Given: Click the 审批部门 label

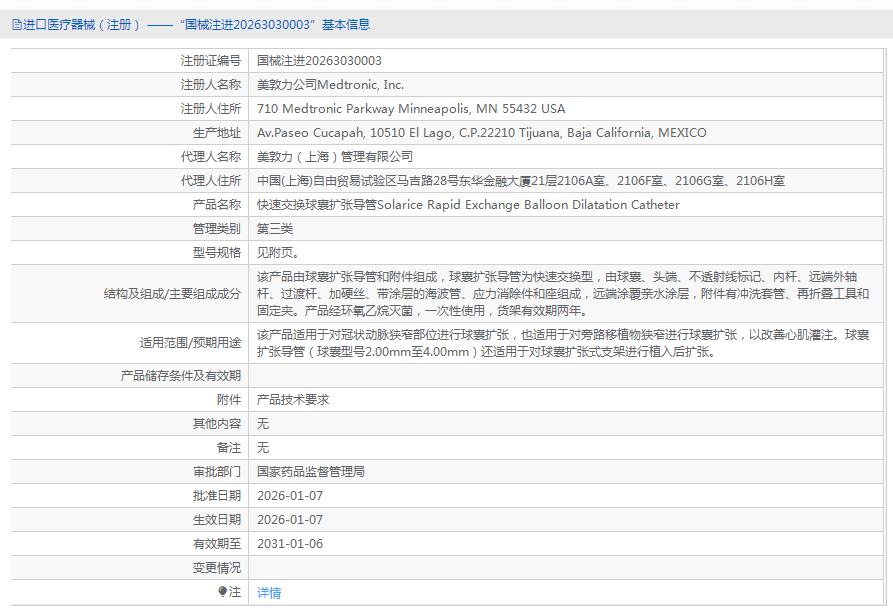Looking at the screenshot, I should click(216, 472).
